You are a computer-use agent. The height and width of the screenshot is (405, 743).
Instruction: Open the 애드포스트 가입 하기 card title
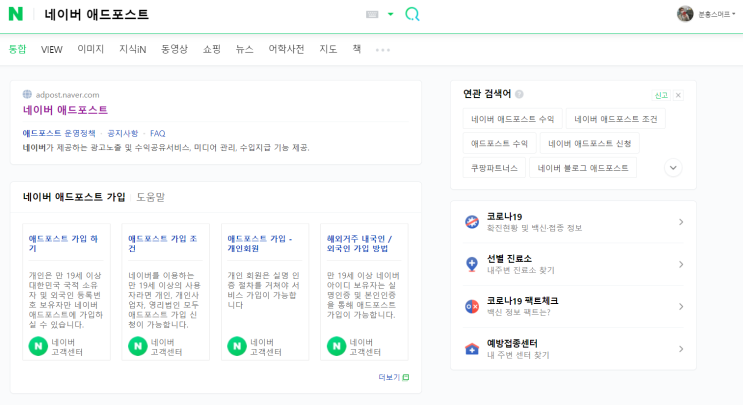(63, 243)
